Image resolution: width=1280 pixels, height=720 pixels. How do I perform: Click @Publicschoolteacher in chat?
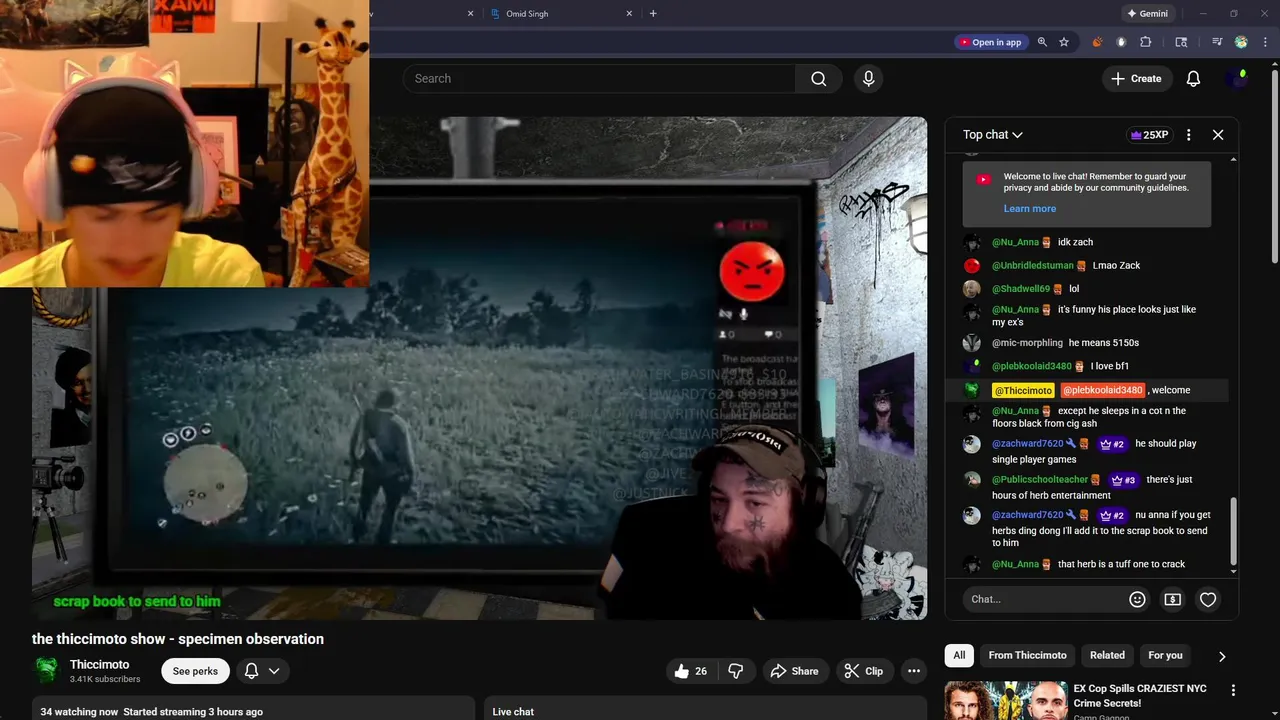[x=1040, y=479]
